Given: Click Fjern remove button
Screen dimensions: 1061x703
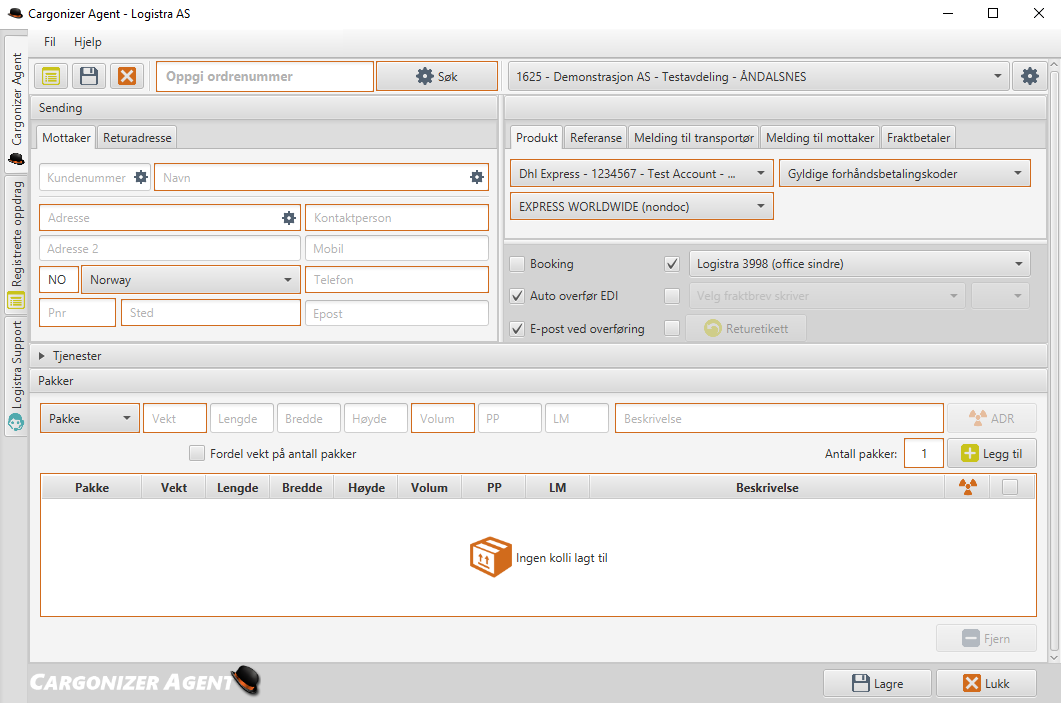Looking at the screenshot, I should tap(987, 638).
